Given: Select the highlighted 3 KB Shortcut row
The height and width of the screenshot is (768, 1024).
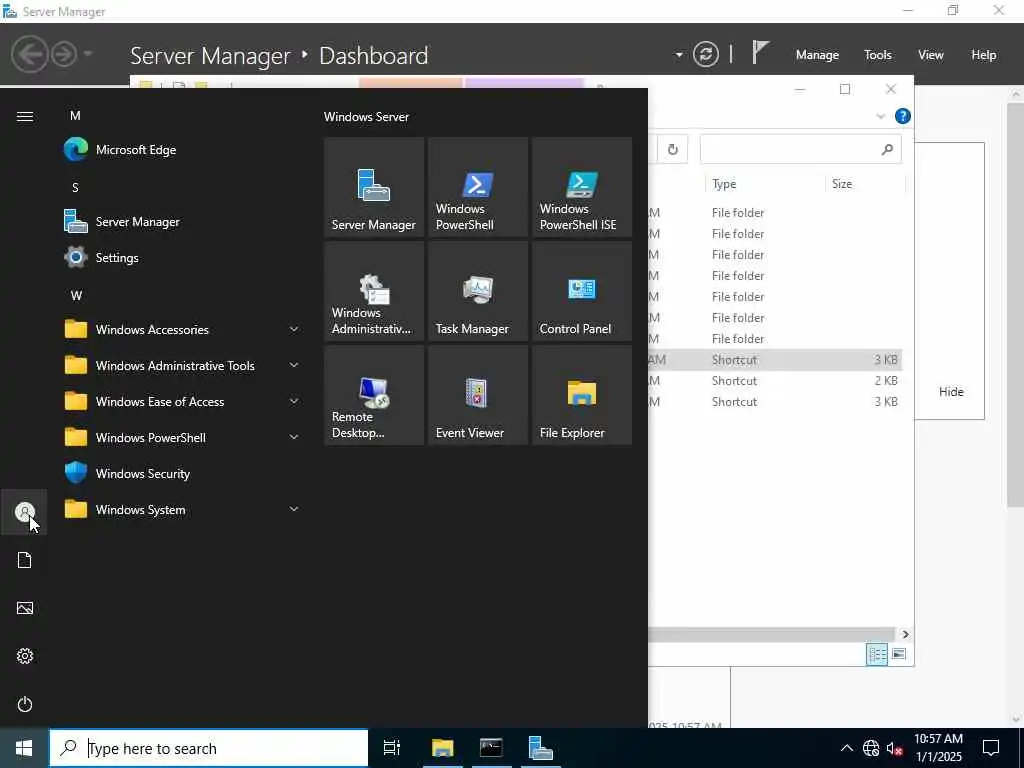Looking at the screenshot, I should tap(775, 360).
